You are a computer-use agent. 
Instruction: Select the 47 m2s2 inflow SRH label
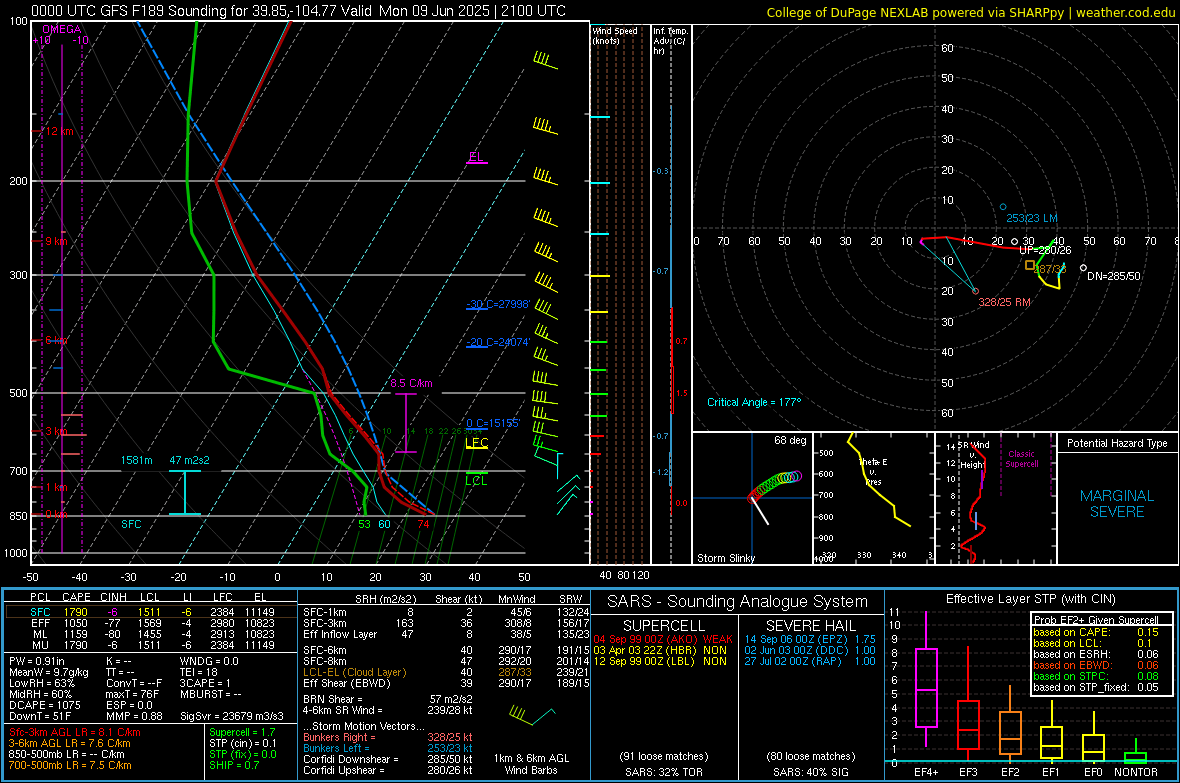(190, 460)
